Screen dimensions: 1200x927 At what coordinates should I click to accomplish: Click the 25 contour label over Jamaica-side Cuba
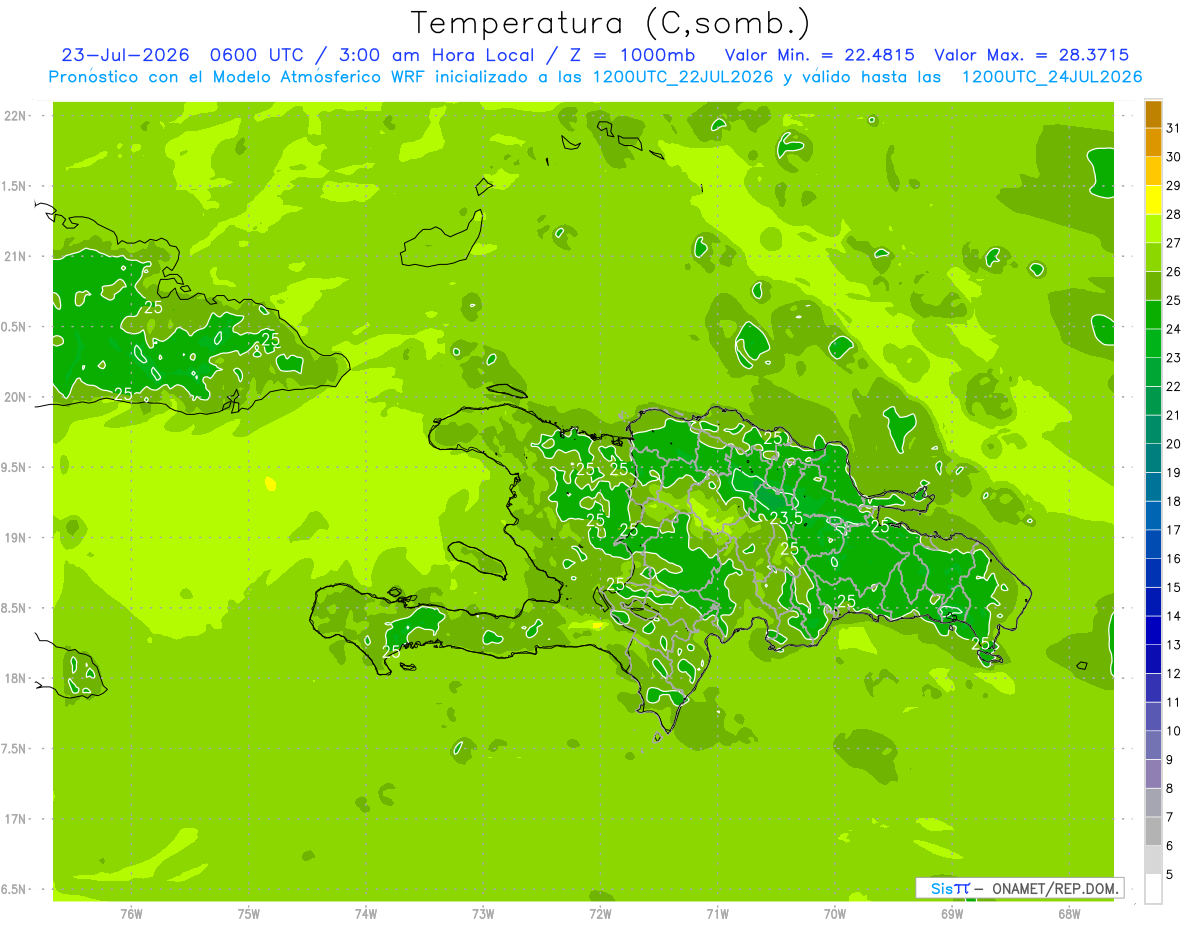pos(125,394)
